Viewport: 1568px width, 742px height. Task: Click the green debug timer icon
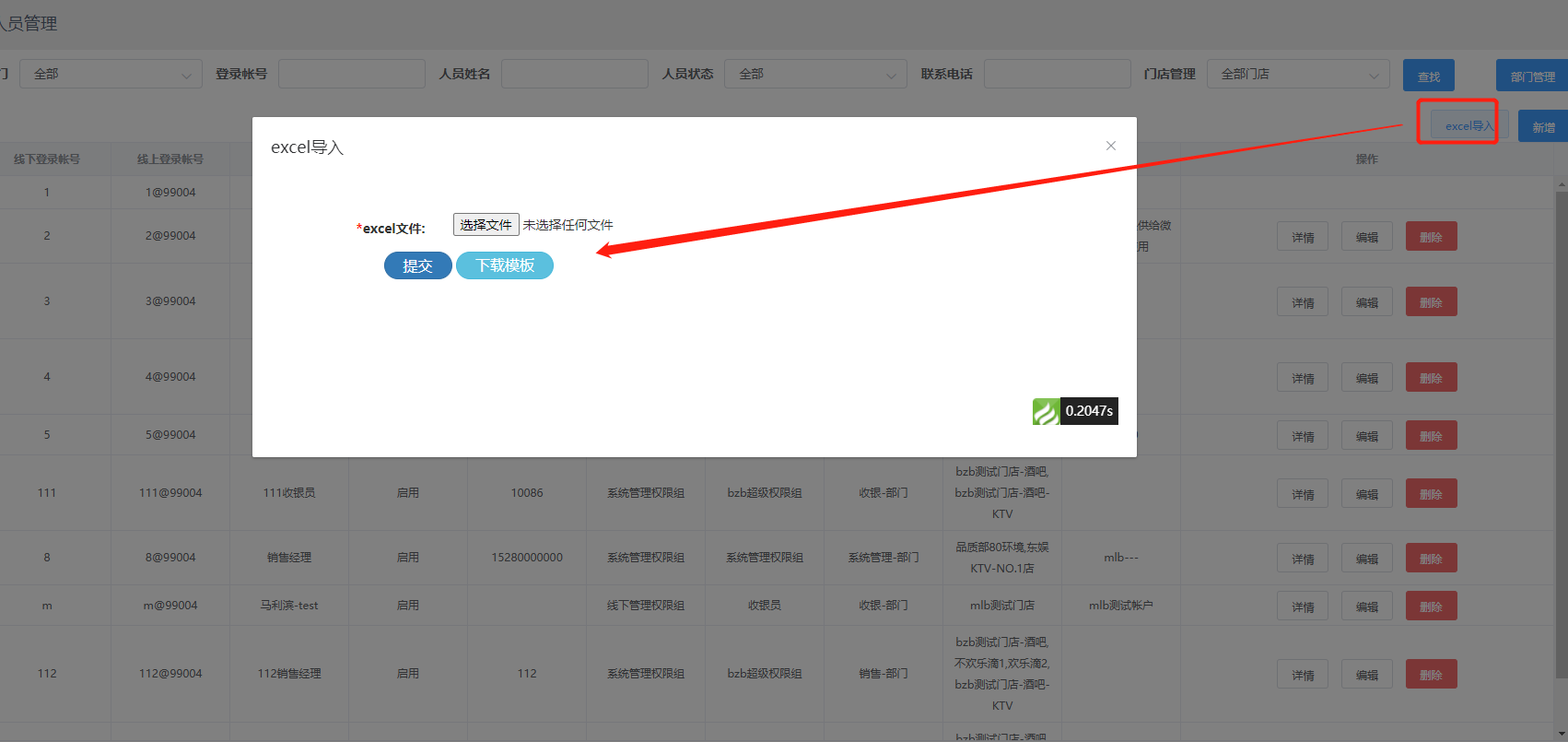[x=1047, y=411]
